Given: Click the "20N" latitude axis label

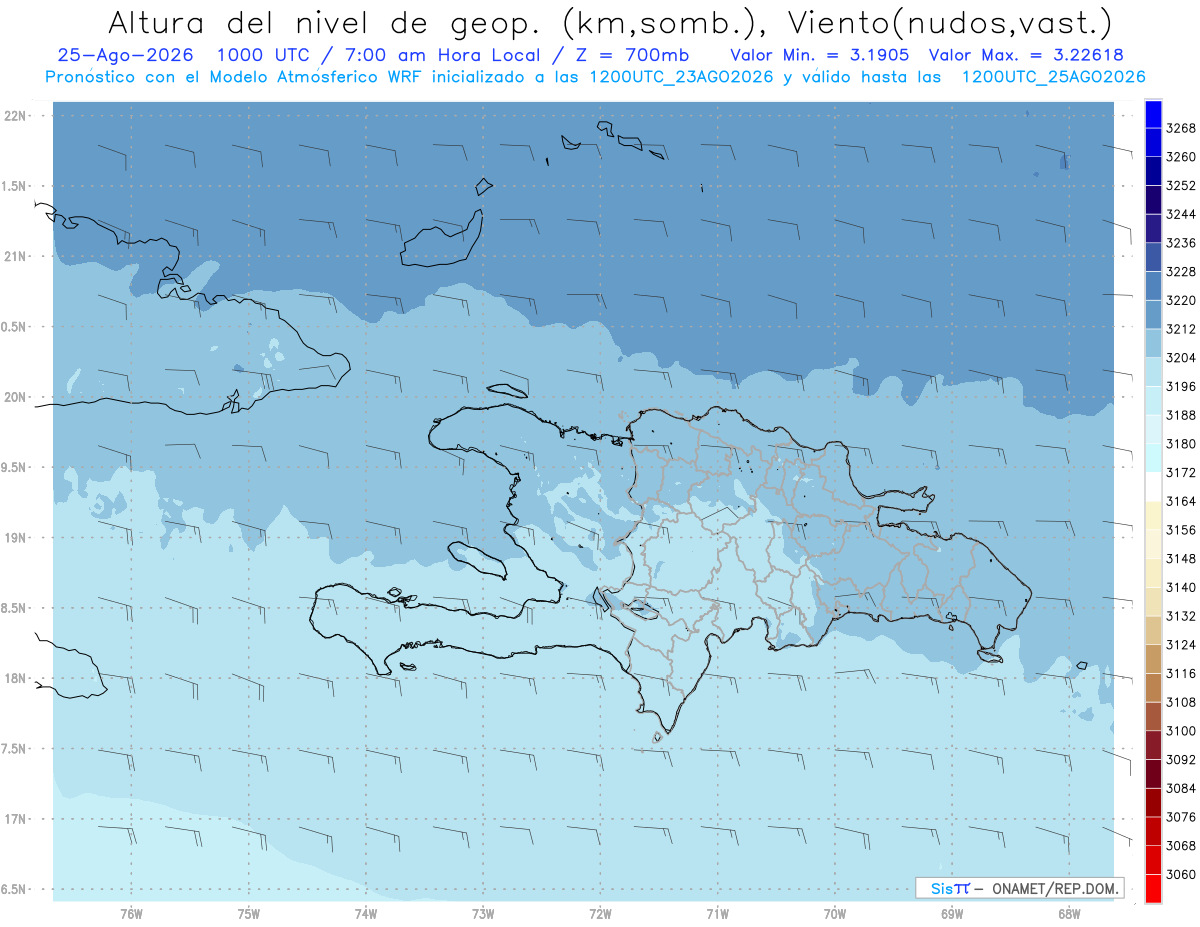Looking at the screenshot, I should click(14, 397).
